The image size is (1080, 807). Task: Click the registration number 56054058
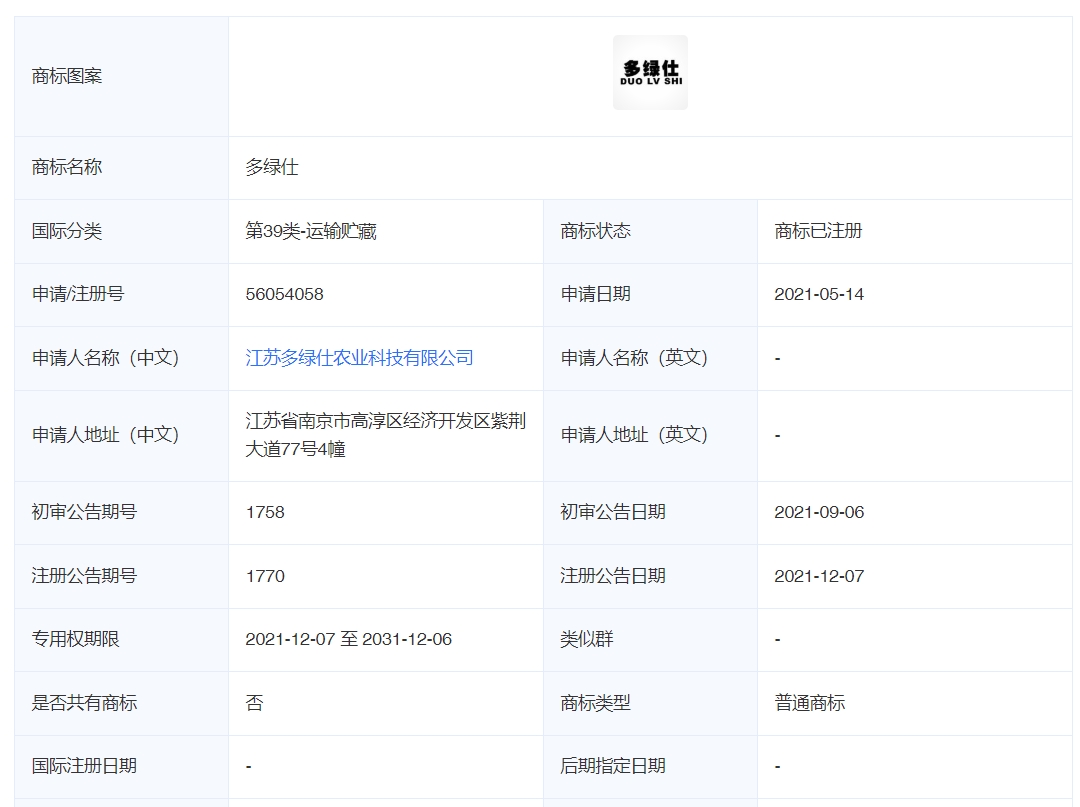click(x=285, y=294)
